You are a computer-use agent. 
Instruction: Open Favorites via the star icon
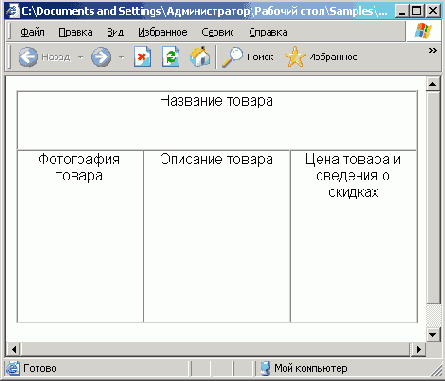[x=295, y=57]
